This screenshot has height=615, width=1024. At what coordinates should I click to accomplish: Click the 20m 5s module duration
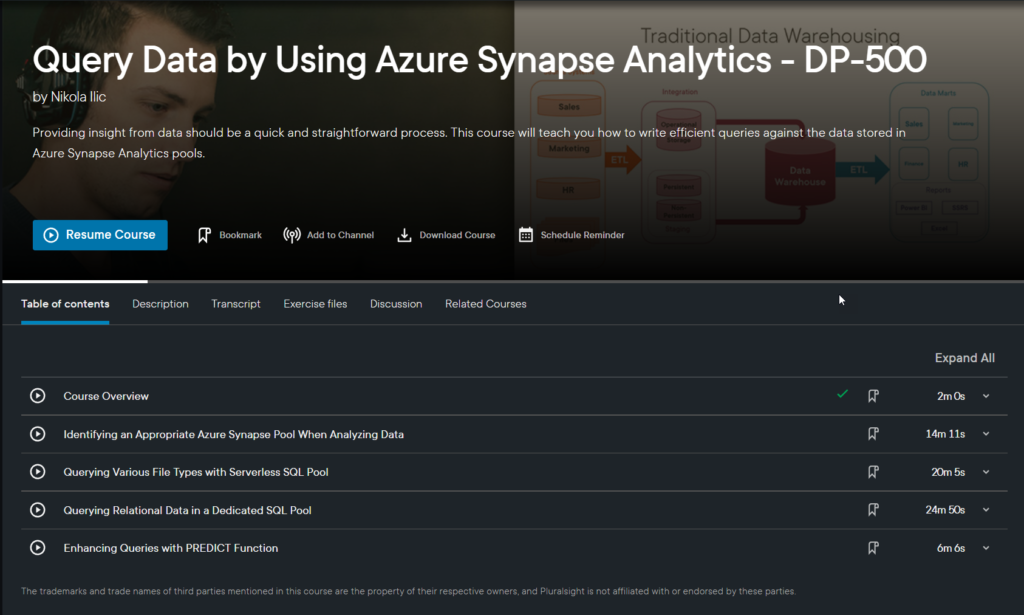(x=948, y=472)
